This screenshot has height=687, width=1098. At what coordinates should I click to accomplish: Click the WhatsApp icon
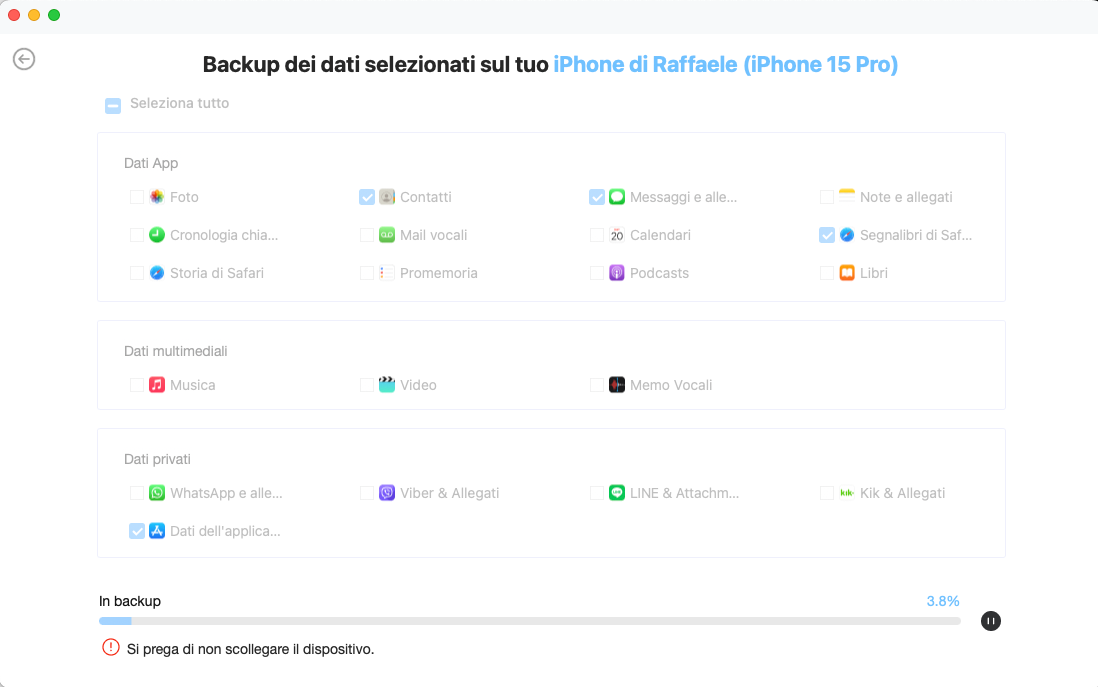click(157, 493)
